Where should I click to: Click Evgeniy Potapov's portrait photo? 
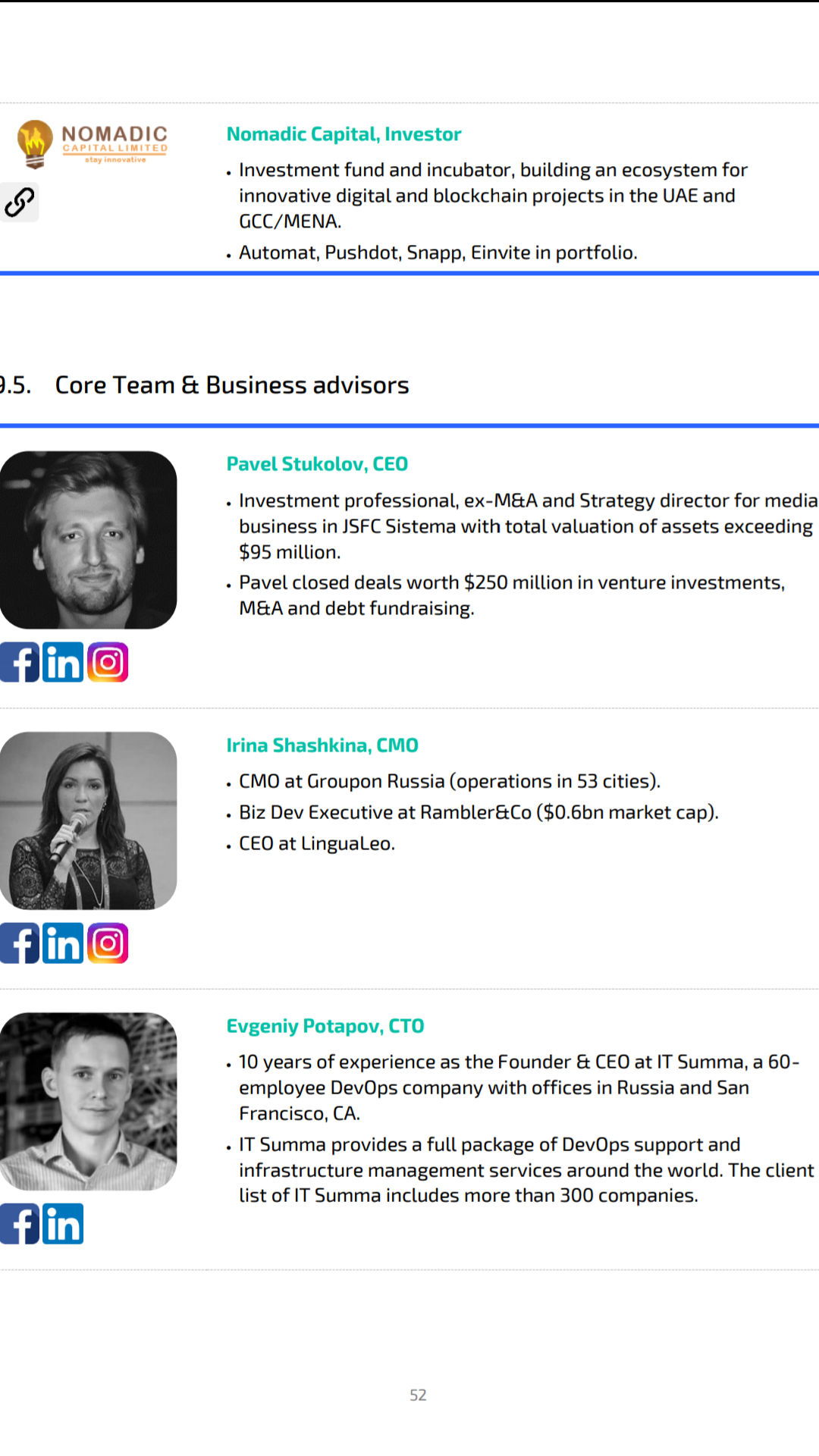(88, 1101)
